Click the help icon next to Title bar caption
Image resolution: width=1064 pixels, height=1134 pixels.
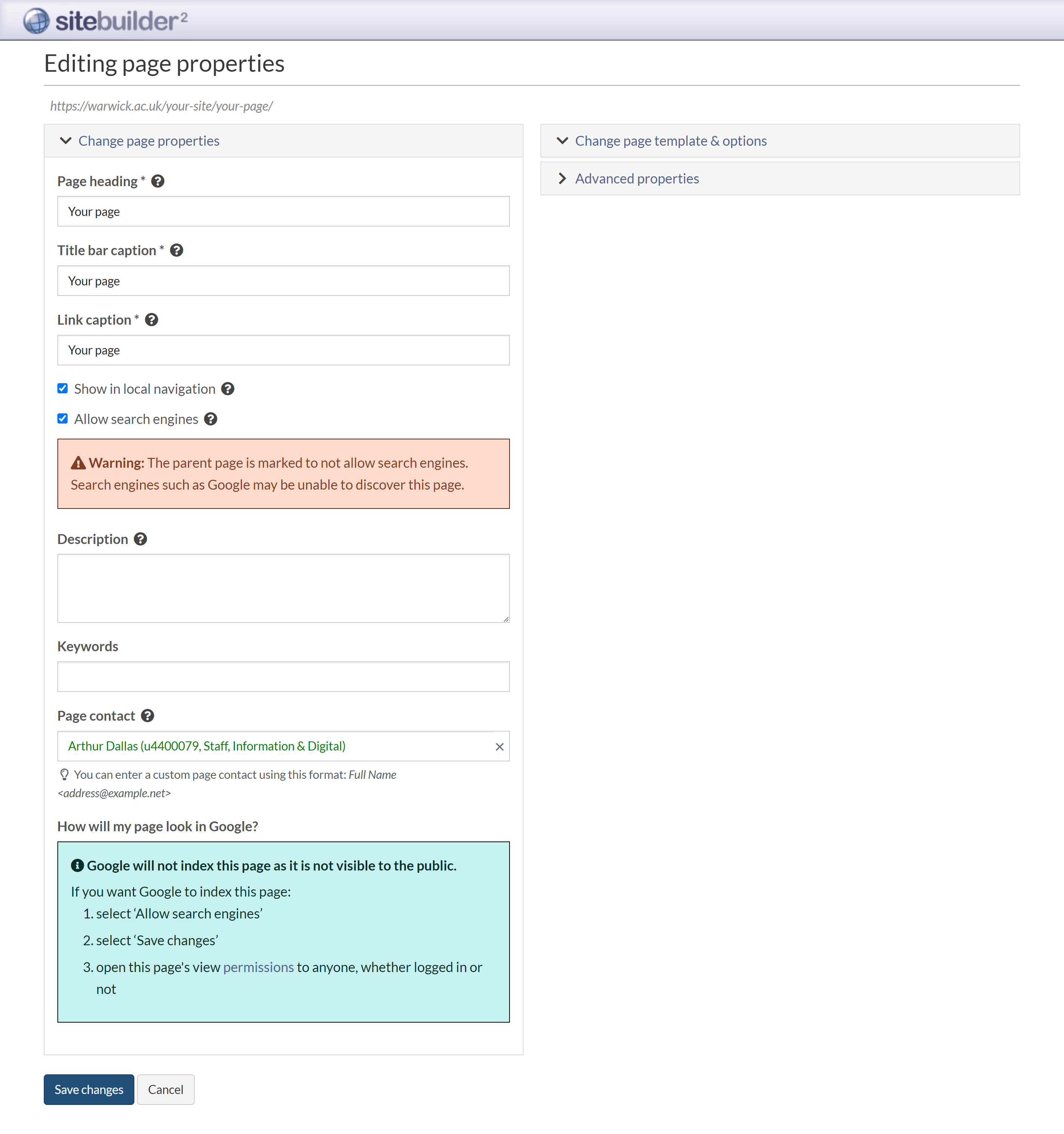177,250
